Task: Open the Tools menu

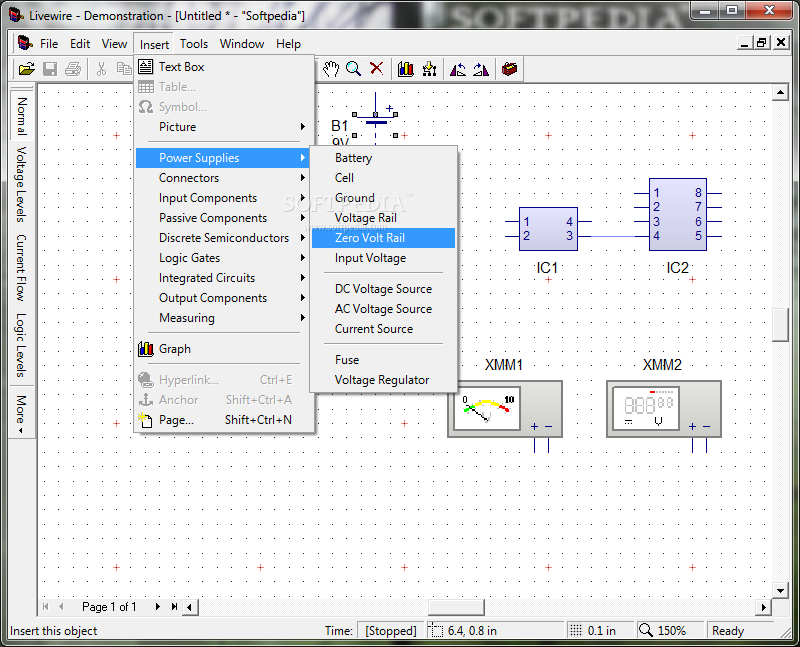Action: [194, 44]
